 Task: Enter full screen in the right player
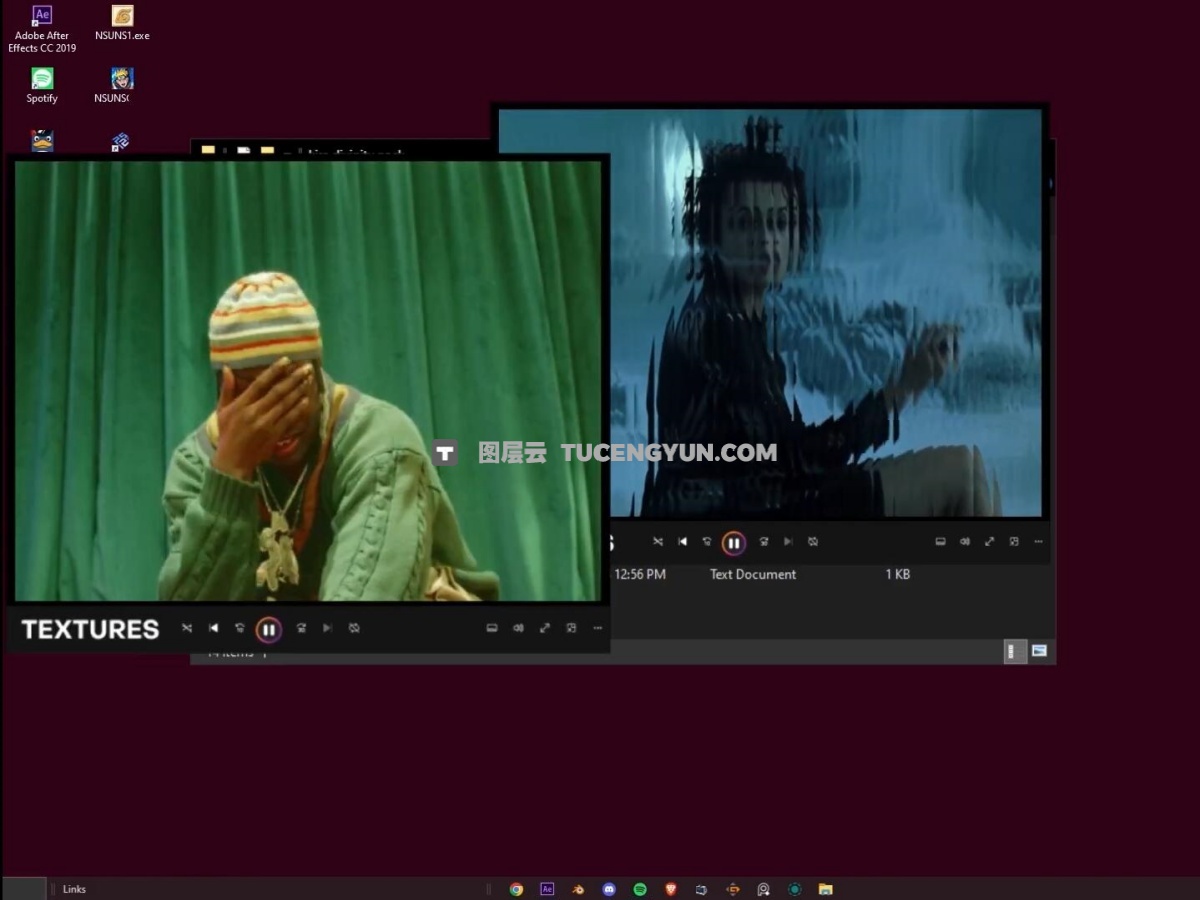pyautogui.click(x=990, y=541)
